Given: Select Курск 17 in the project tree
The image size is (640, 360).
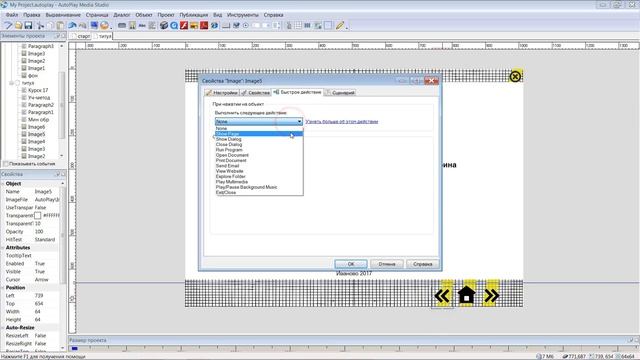Looking at the screenshot, I should point(38,90).
